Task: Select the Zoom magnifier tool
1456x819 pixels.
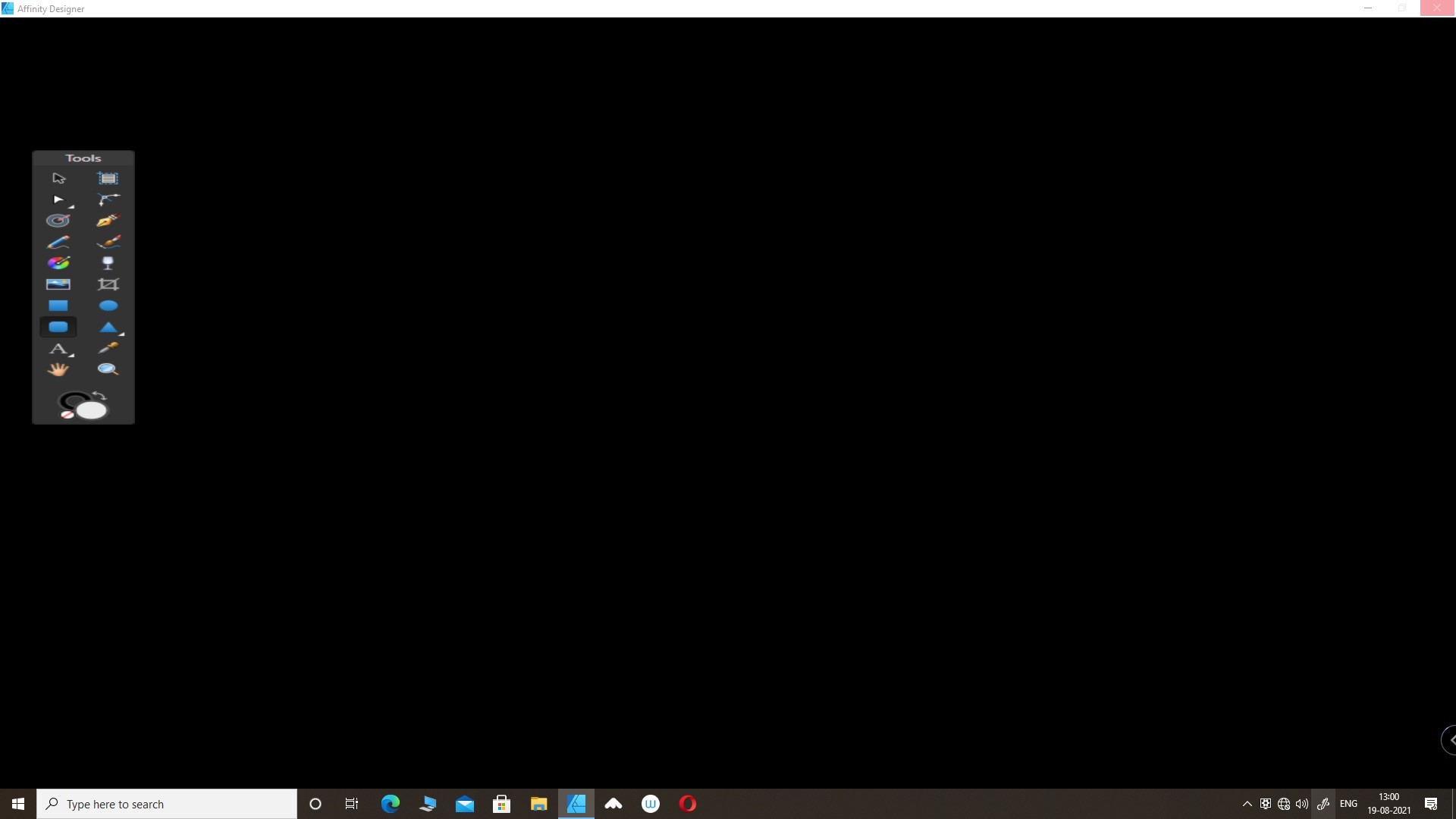Action: click(x=108, y=369)
